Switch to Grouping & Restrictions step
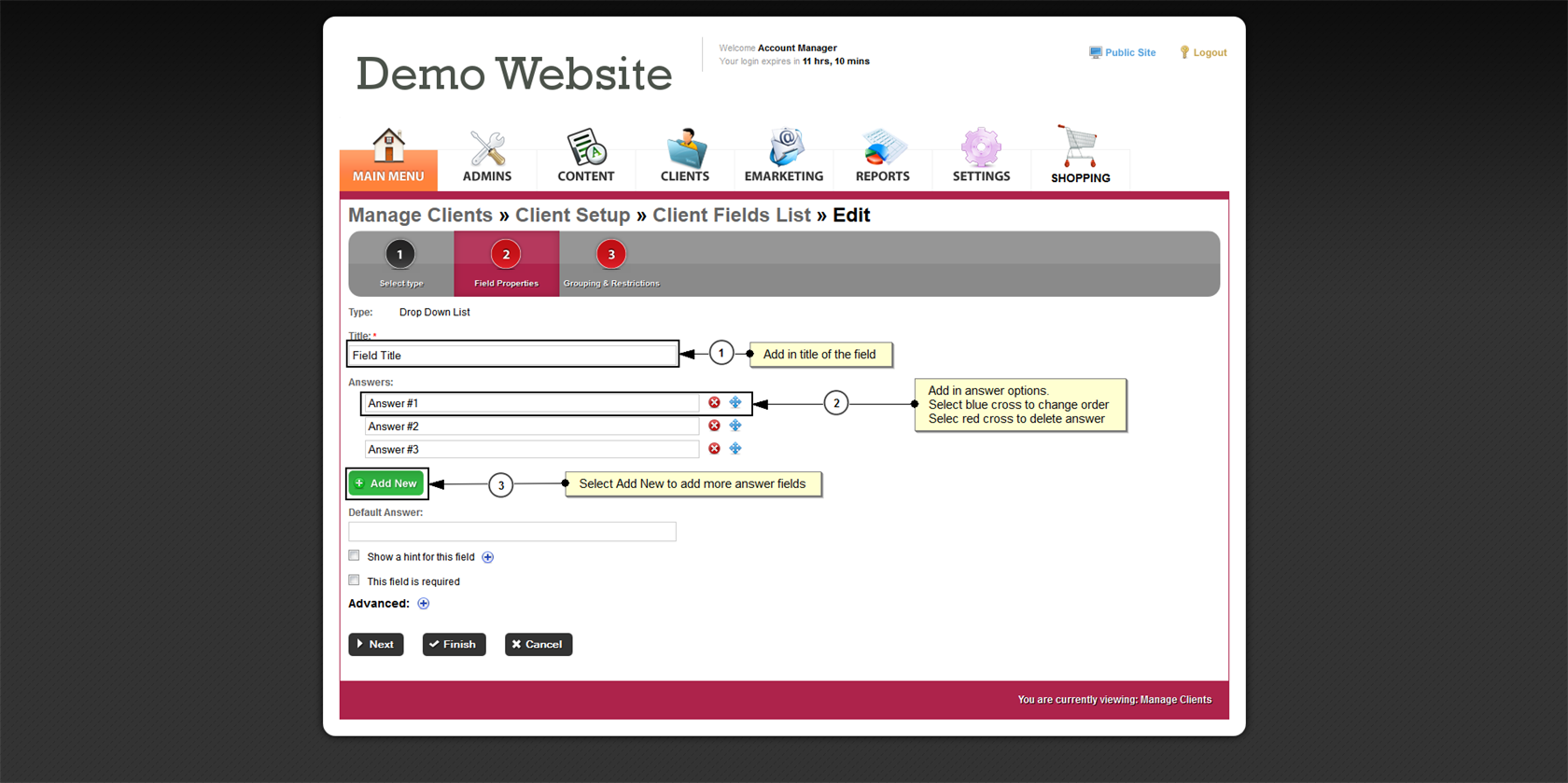 [x=611, y=255]
